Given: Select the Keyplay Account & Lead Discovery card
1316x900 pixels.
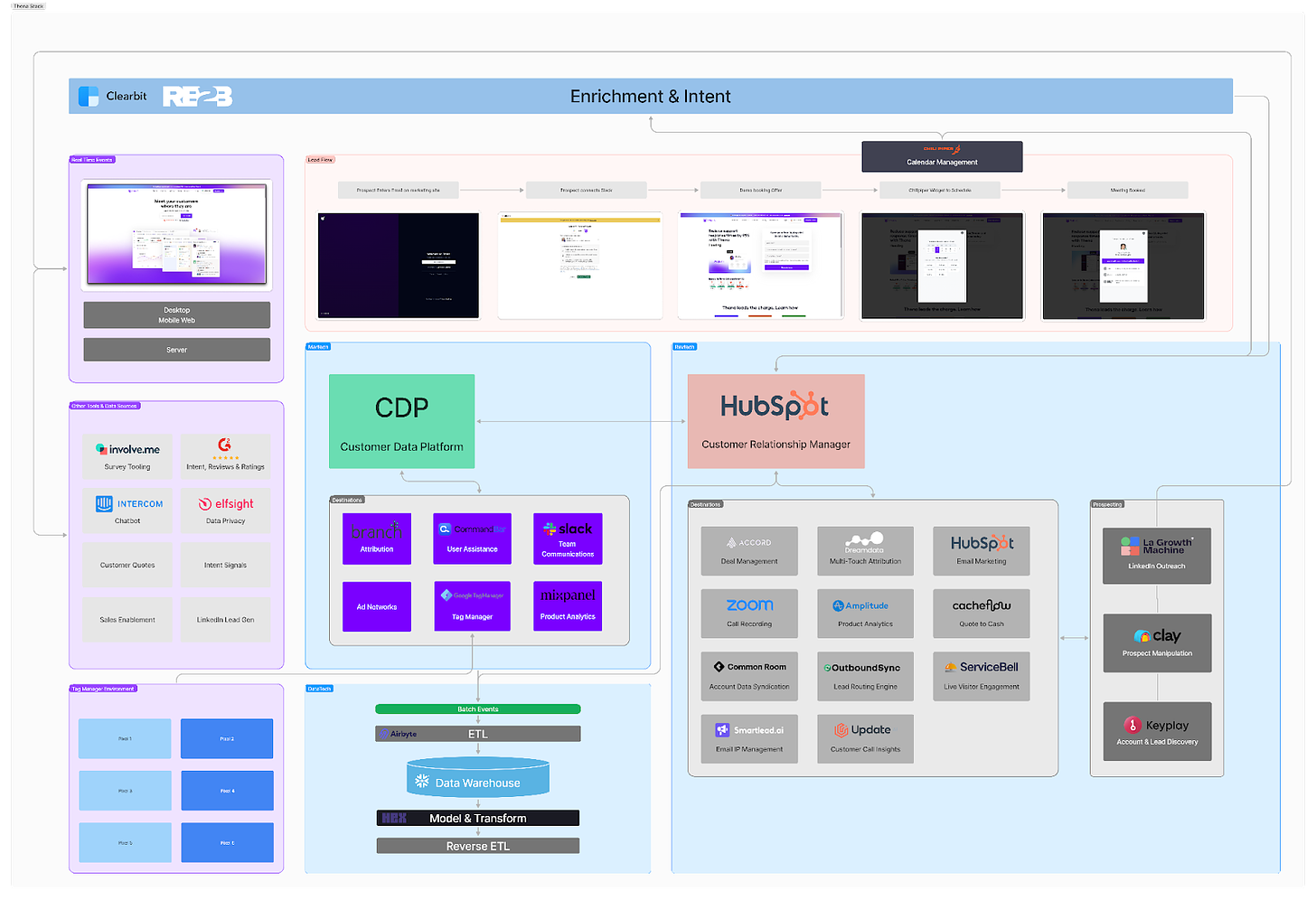Looking at the screenshot, I should 1157,732.
